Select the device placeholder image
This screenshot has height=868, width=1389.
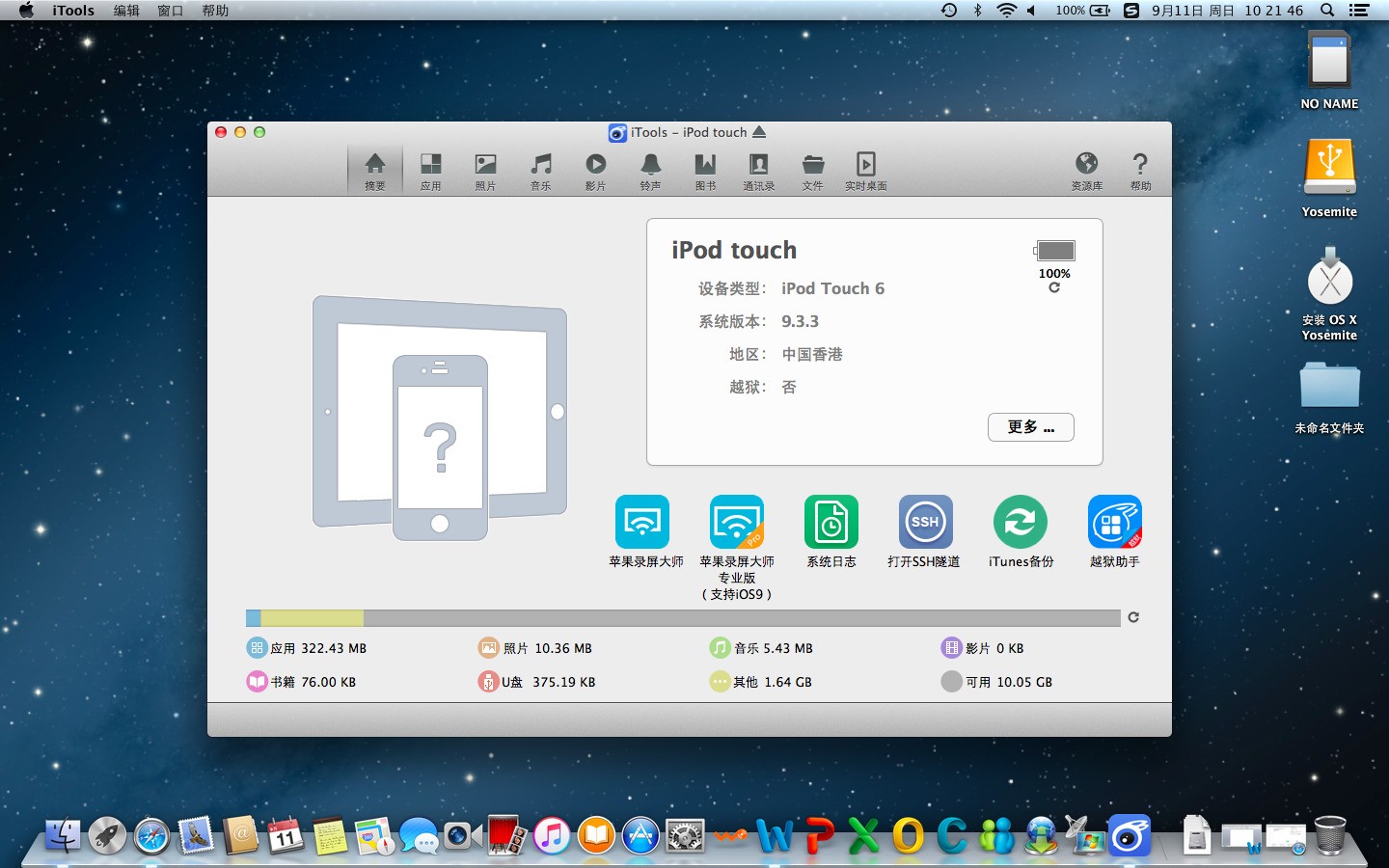(440, 420)
